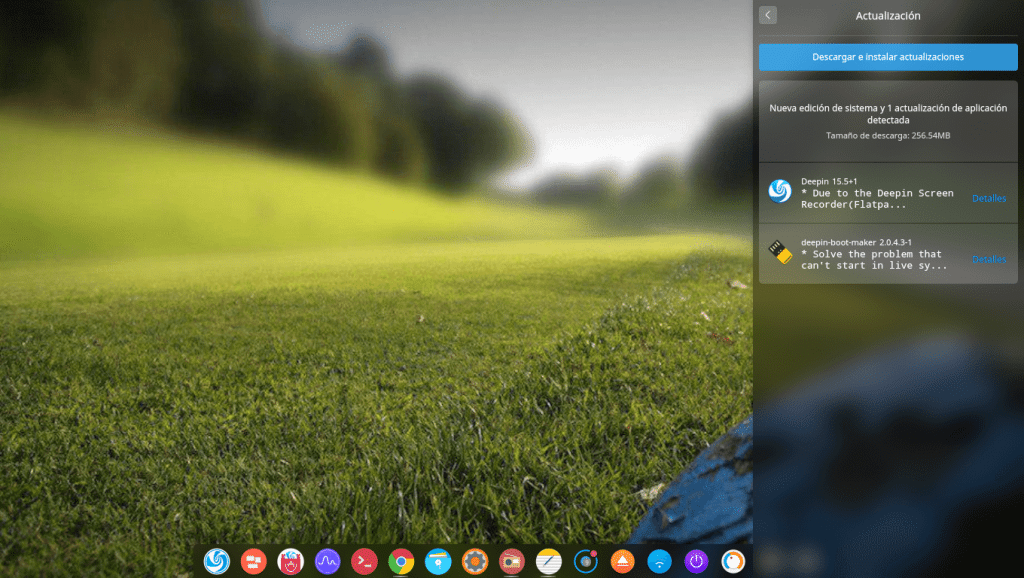The height and width of the screenshot is (578, 1024).
Task: Go back using the arrow in Actualización panel
Action: (x=767, y=15)
